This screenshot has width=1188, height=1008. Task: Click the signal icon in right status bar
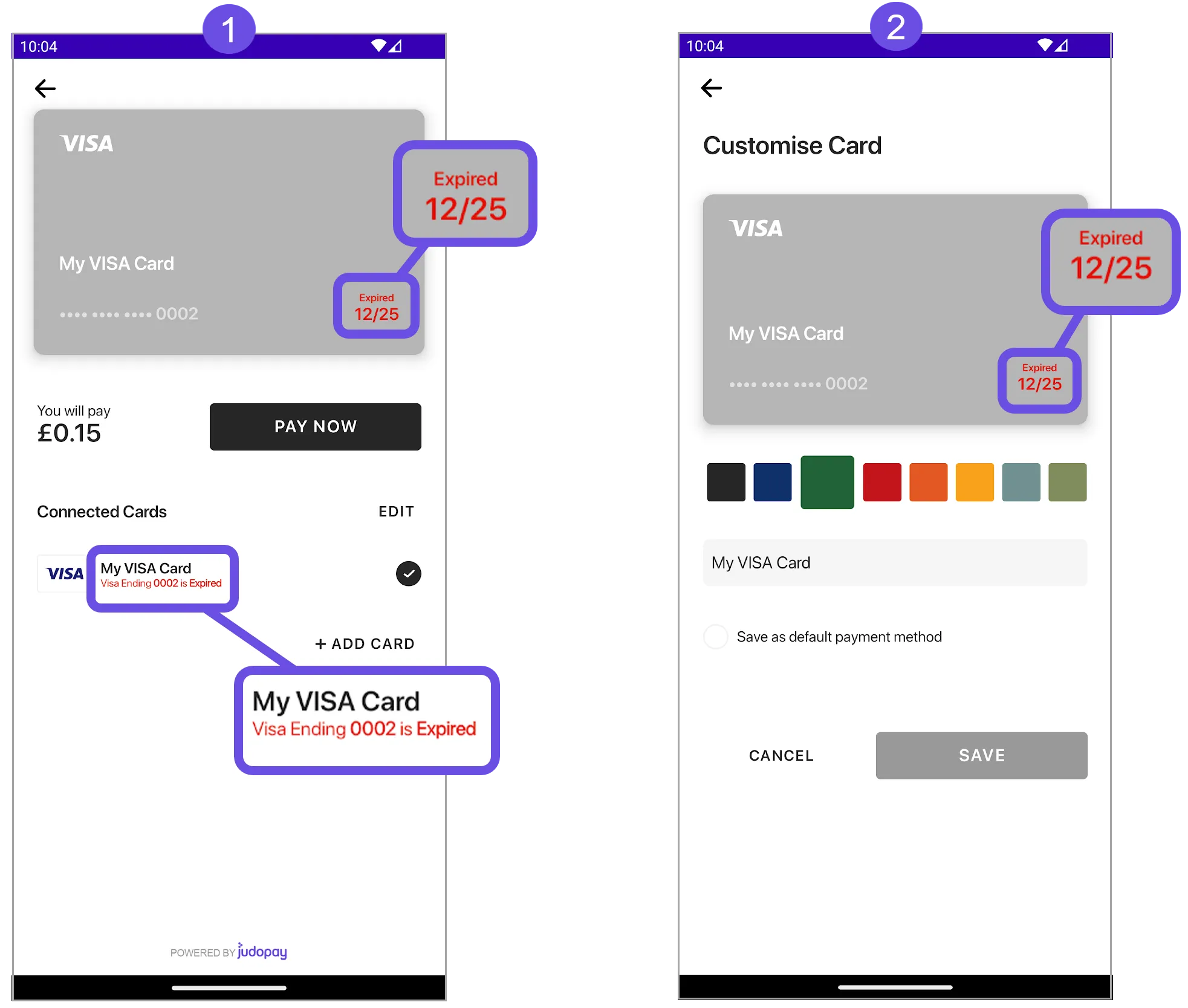point(1062,45)
